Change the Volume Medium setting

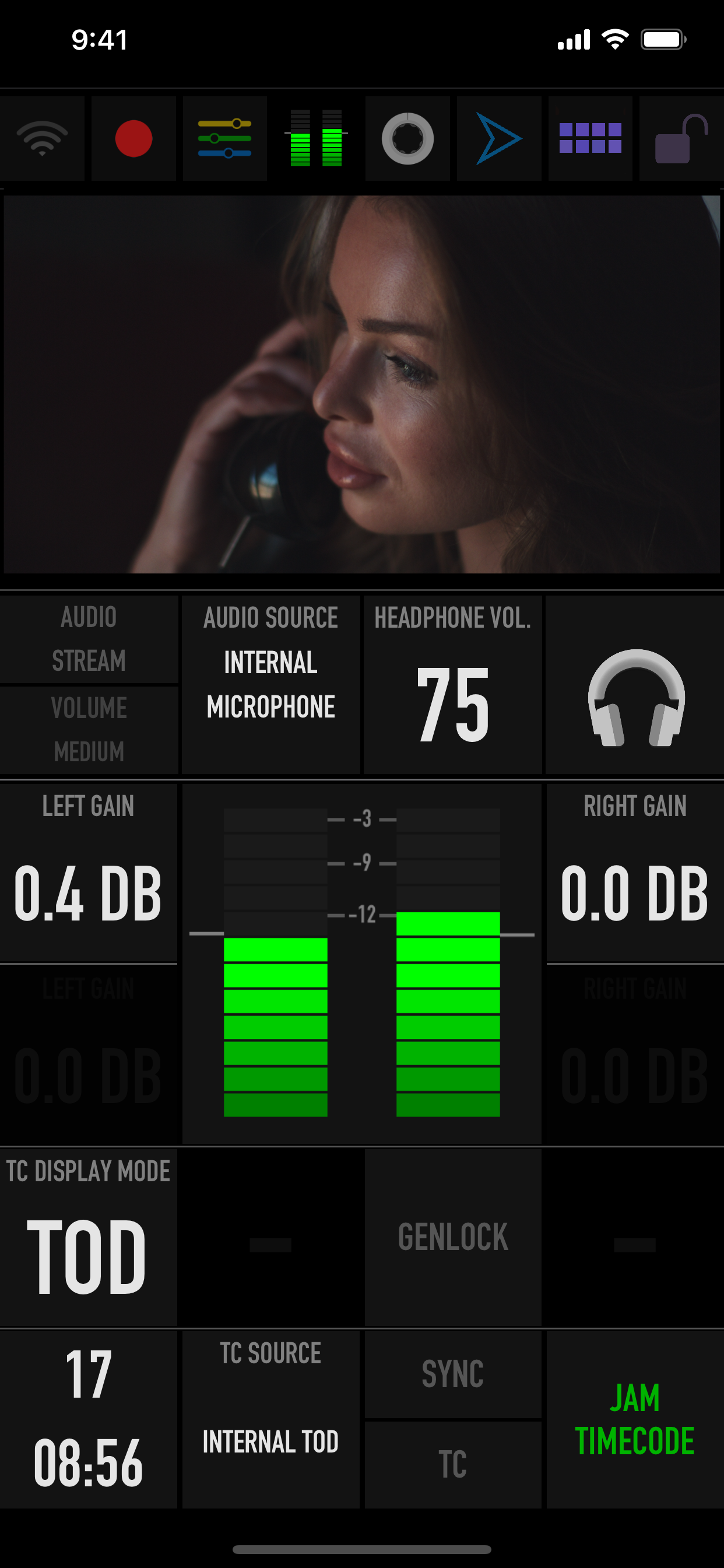click(x=89, y=730)
